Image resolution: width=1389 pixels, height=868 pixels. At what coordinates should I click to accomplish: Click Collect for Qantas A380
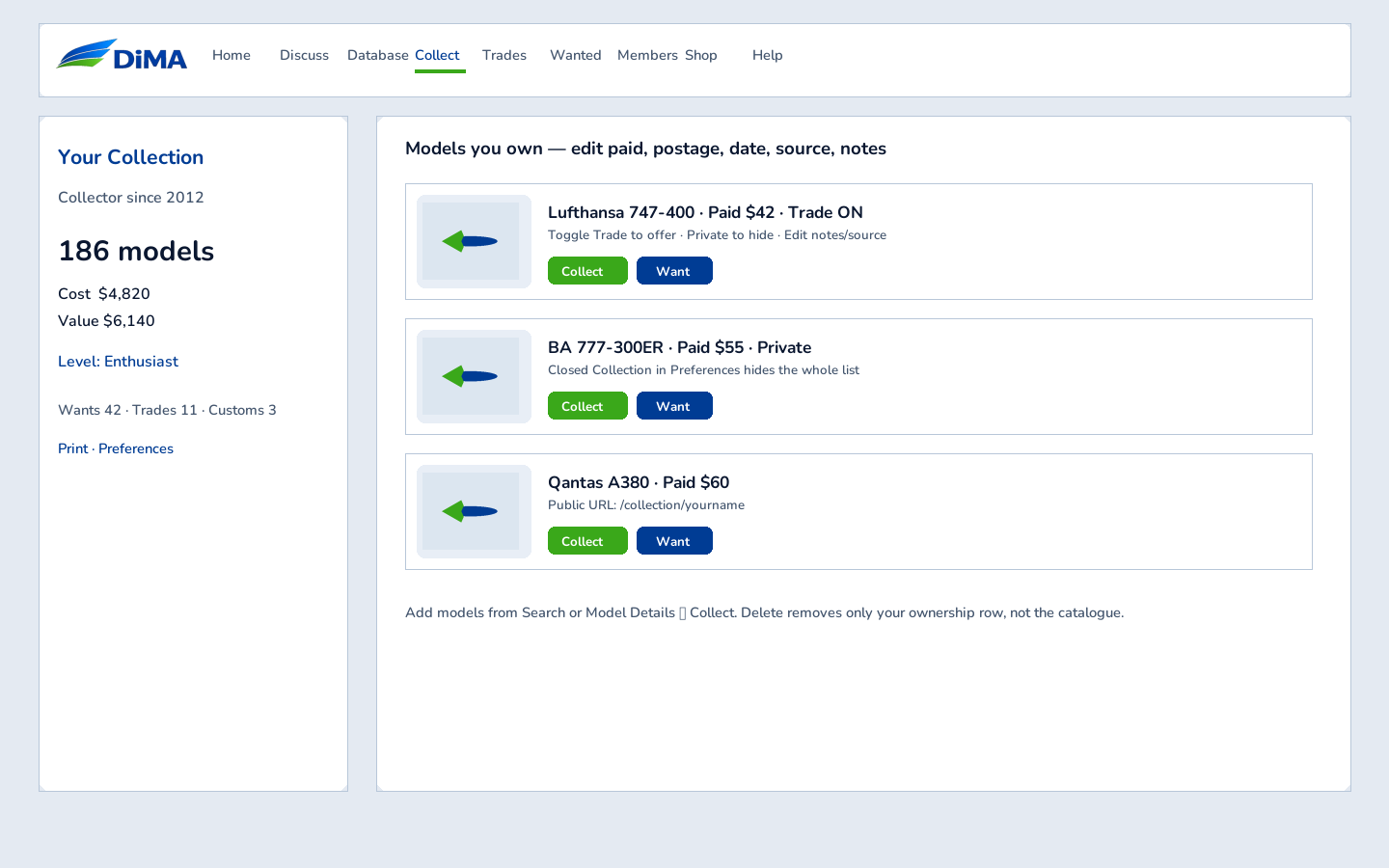[587, 541]
